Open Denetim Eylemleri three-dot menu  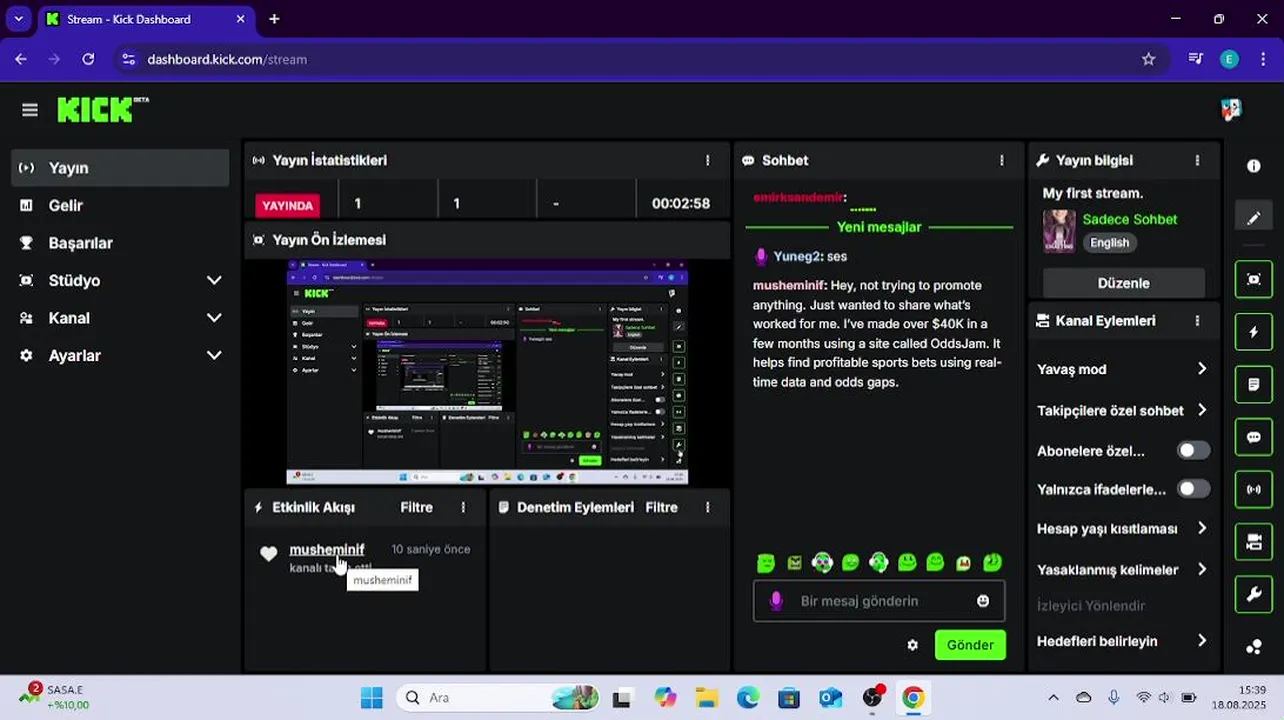pyautogui.click(x=708, y=508)
